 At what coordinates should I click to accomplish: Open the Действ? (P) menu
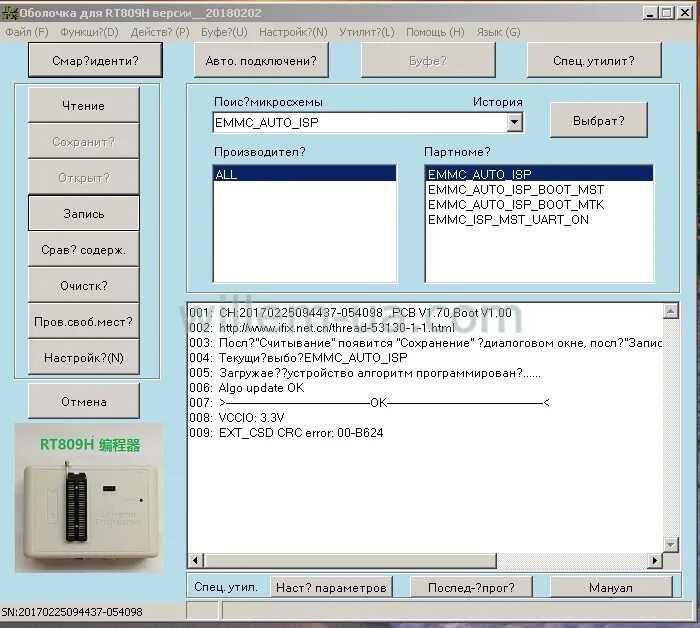pyautogui.click(x=160, y=32)
